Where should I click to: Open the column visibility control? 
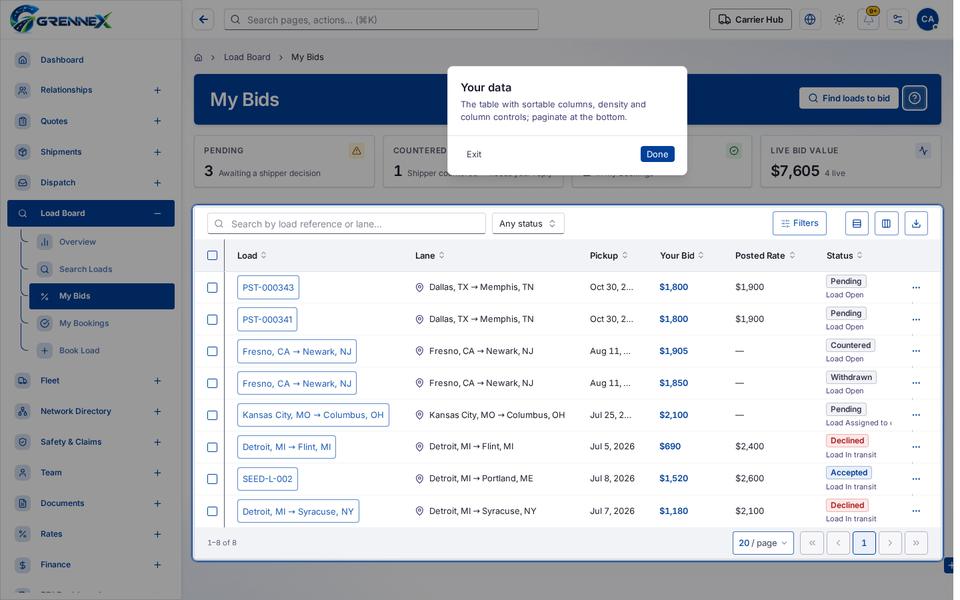tap(887, 223)
